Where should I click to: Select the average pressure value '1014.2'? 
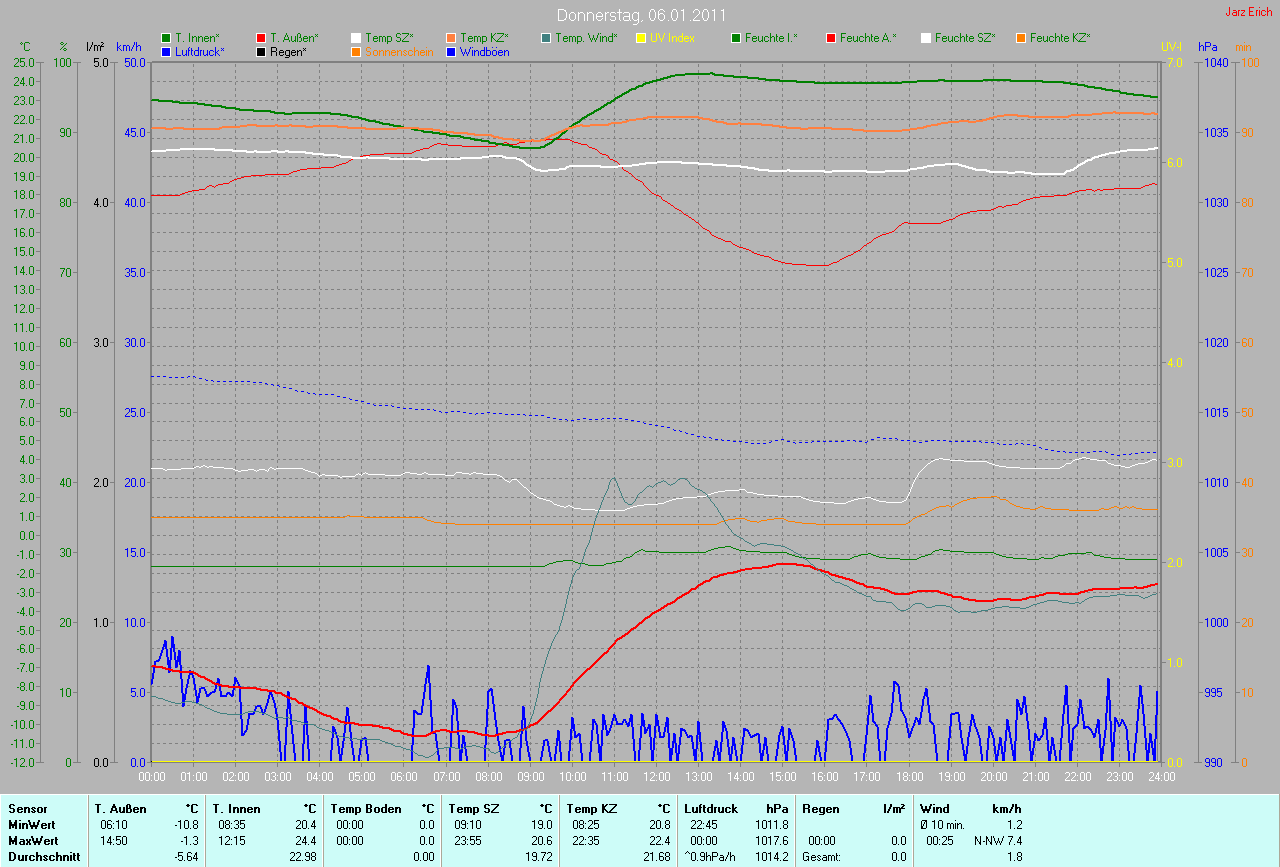click(771, 857)
